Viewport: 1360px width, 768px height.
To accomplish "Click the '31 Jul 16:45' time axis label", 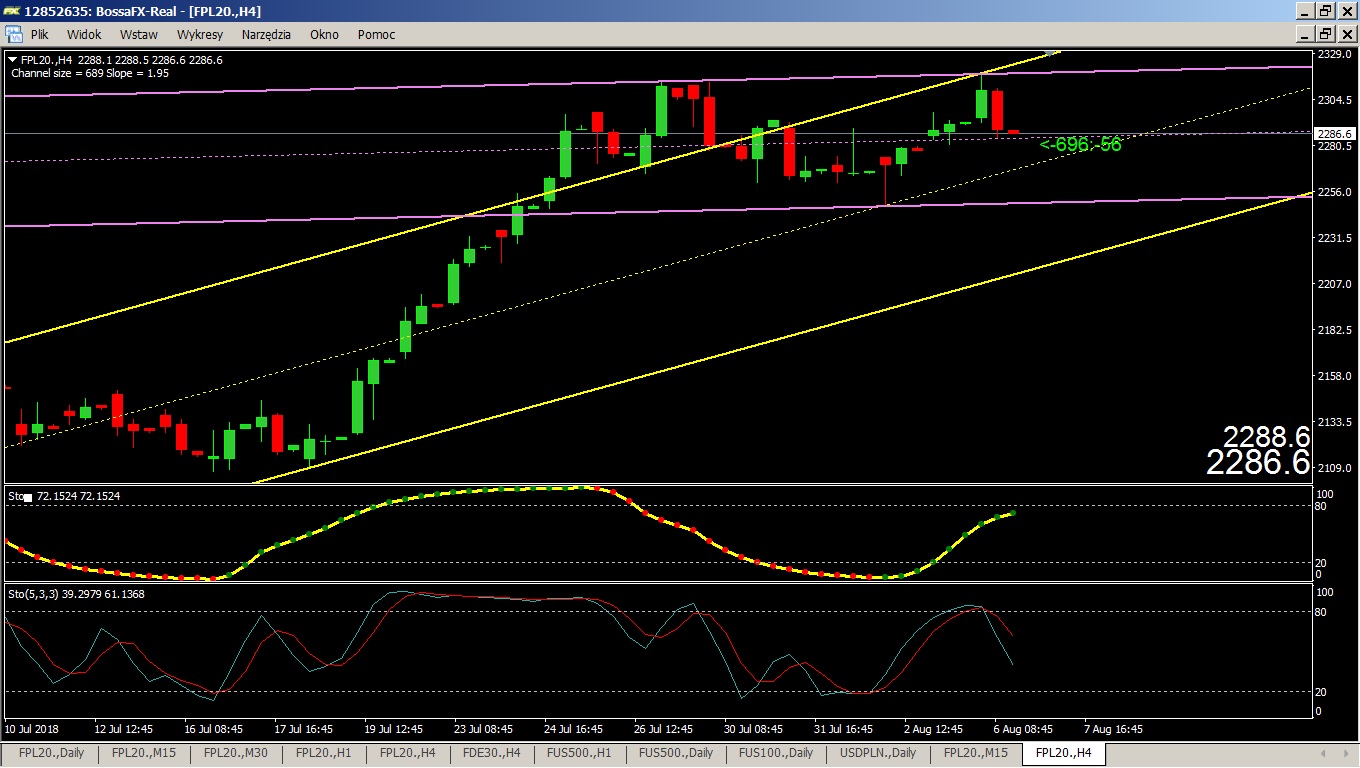I will tap(844, 729).
